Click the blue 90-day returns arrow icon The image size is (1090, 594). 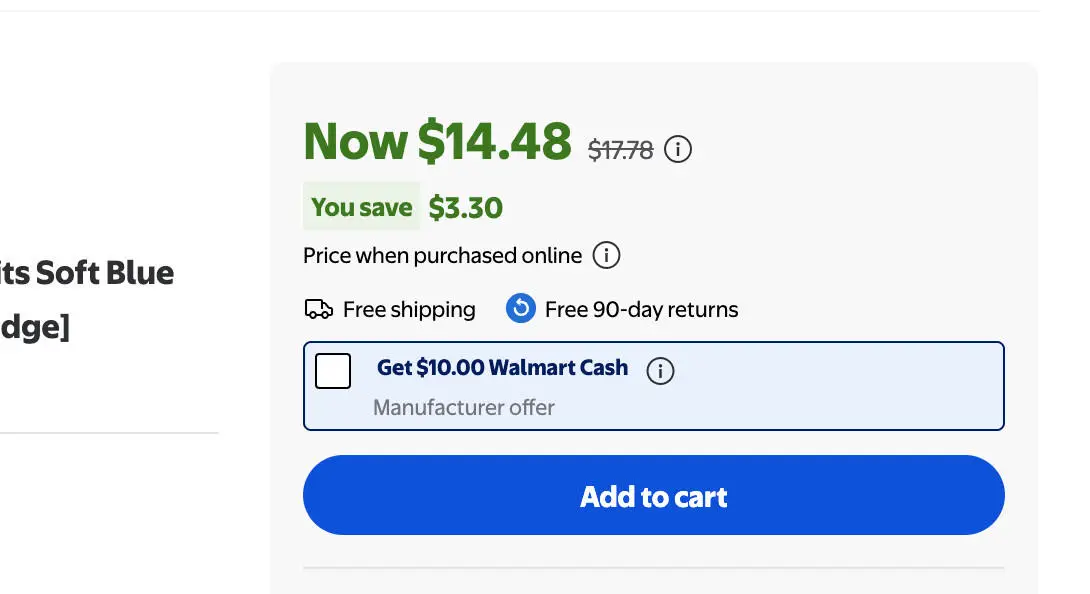[x=520, y=308]
